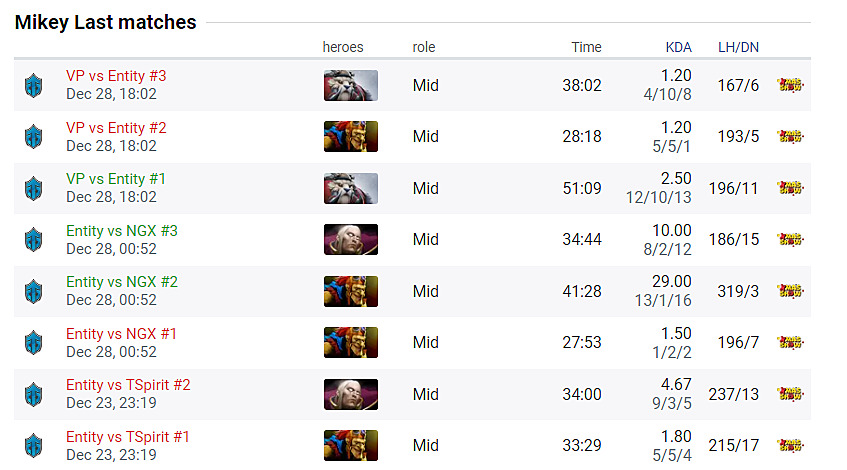Click team logo beside Entity vs NGX #2
Image resolution: width=847 pixels, height=470 pixels.
tap(33, 291)
